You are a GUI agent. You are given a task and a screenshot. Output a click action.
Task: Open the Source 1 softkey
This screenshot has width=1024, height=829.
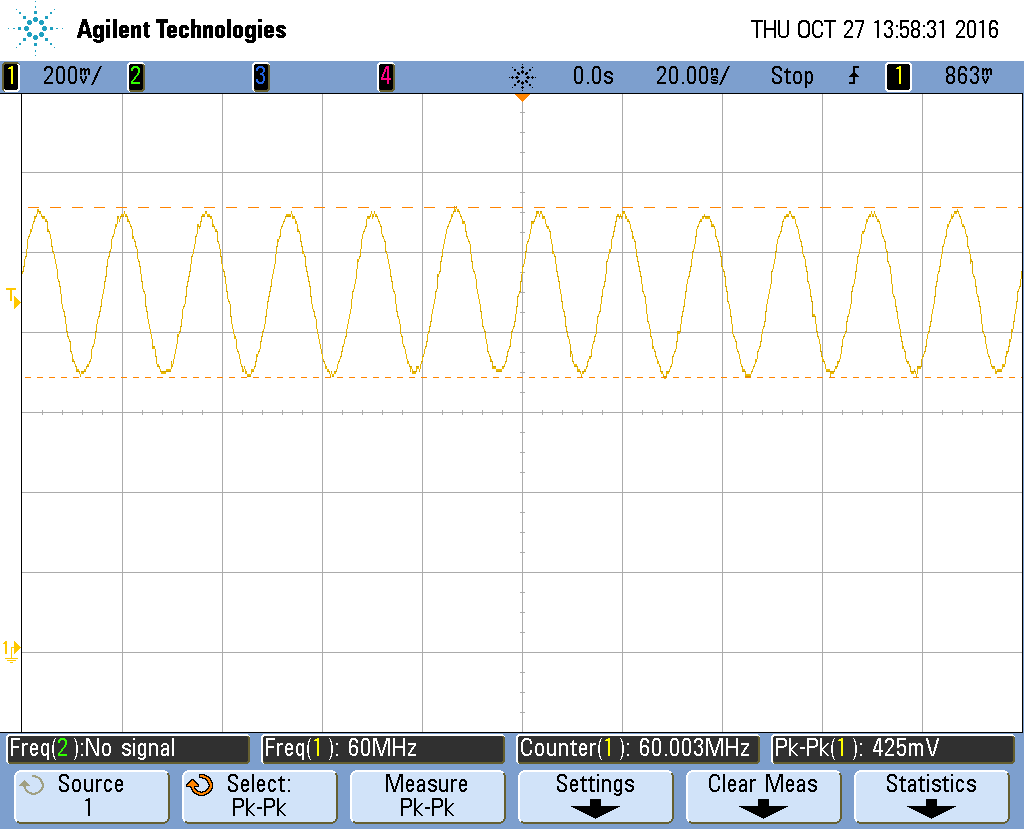(x=91, y=796)
